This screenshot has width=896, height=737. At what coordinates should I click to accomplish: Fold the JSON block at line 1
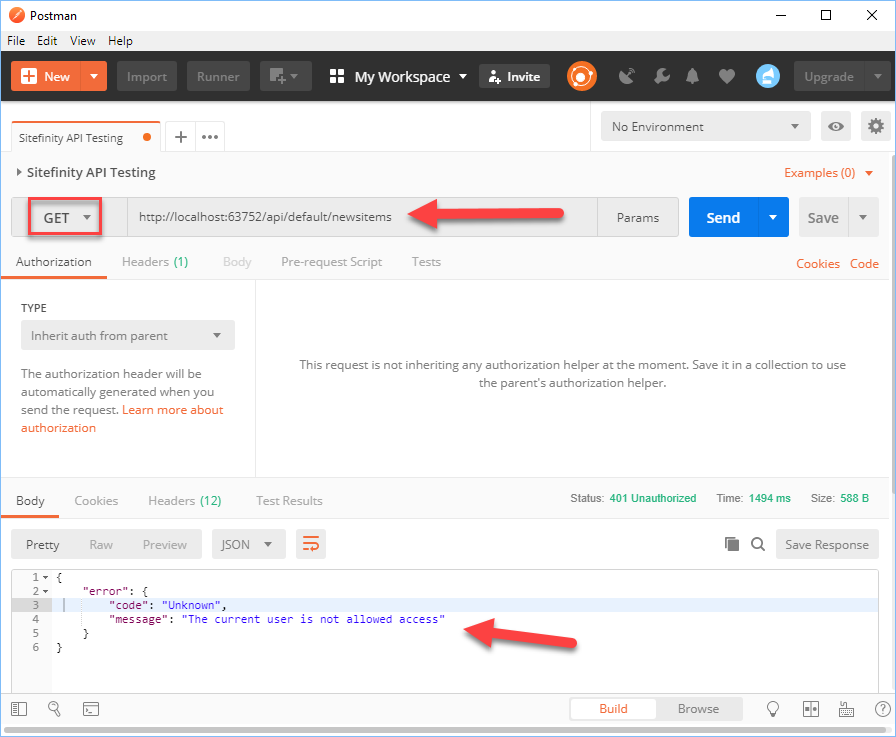pos(46,578)
